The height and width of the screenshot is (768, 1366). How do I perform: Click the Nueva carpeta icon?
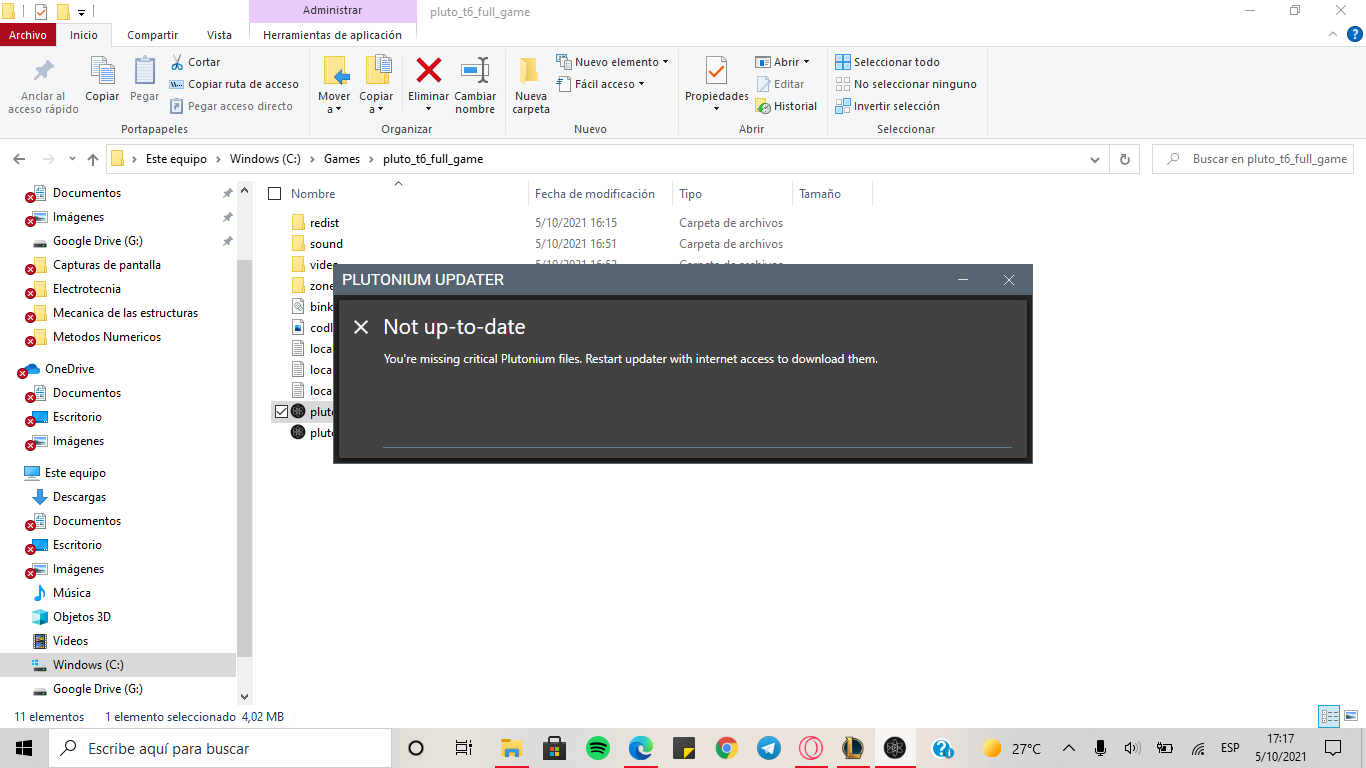(x=530, y=72)
